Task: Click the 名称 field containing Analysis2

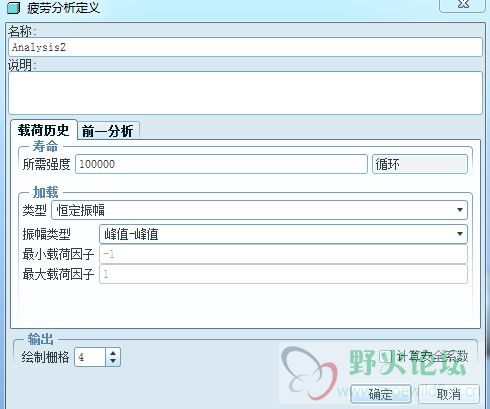Action: [245, 47]
